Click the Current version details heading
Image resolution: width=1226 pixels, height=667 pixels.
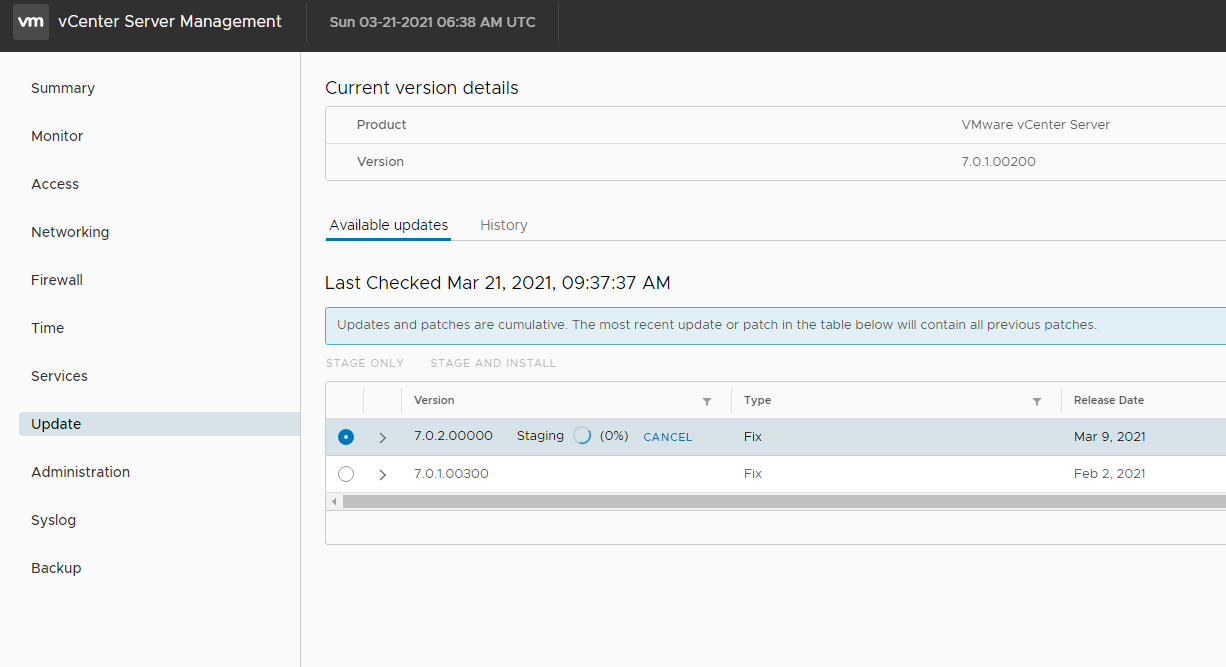pyautogui.click(x=422, y=88)
